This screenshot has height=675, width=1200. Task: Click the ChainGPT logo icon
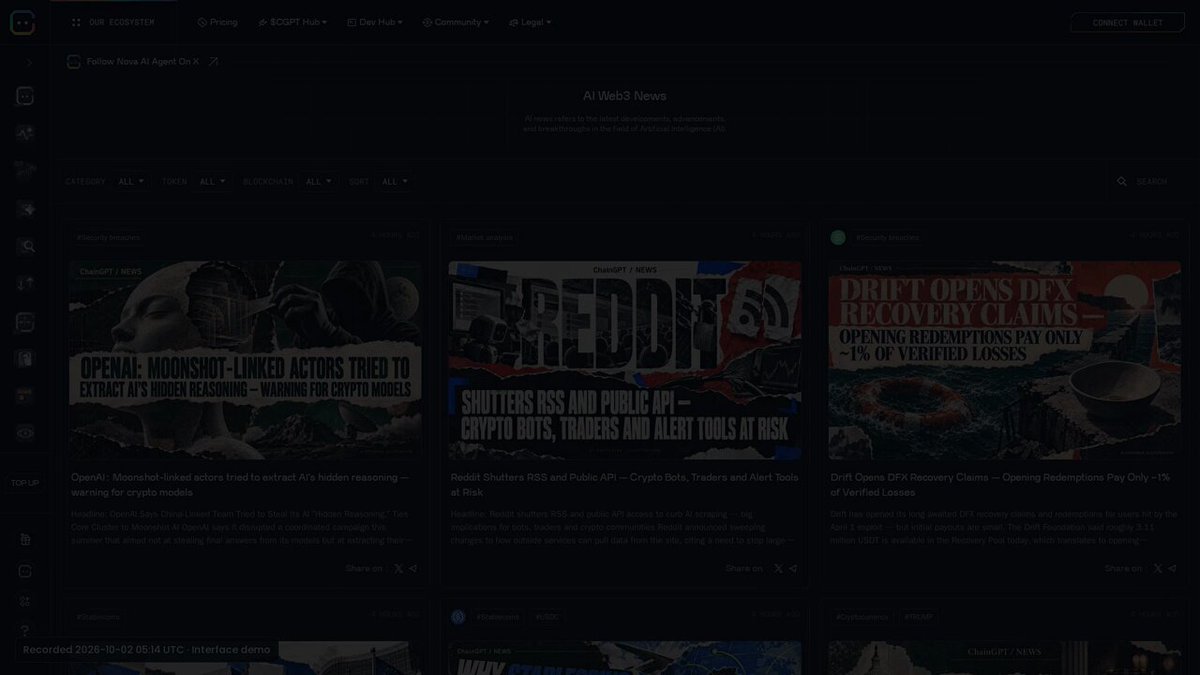(x=24, y=22)
